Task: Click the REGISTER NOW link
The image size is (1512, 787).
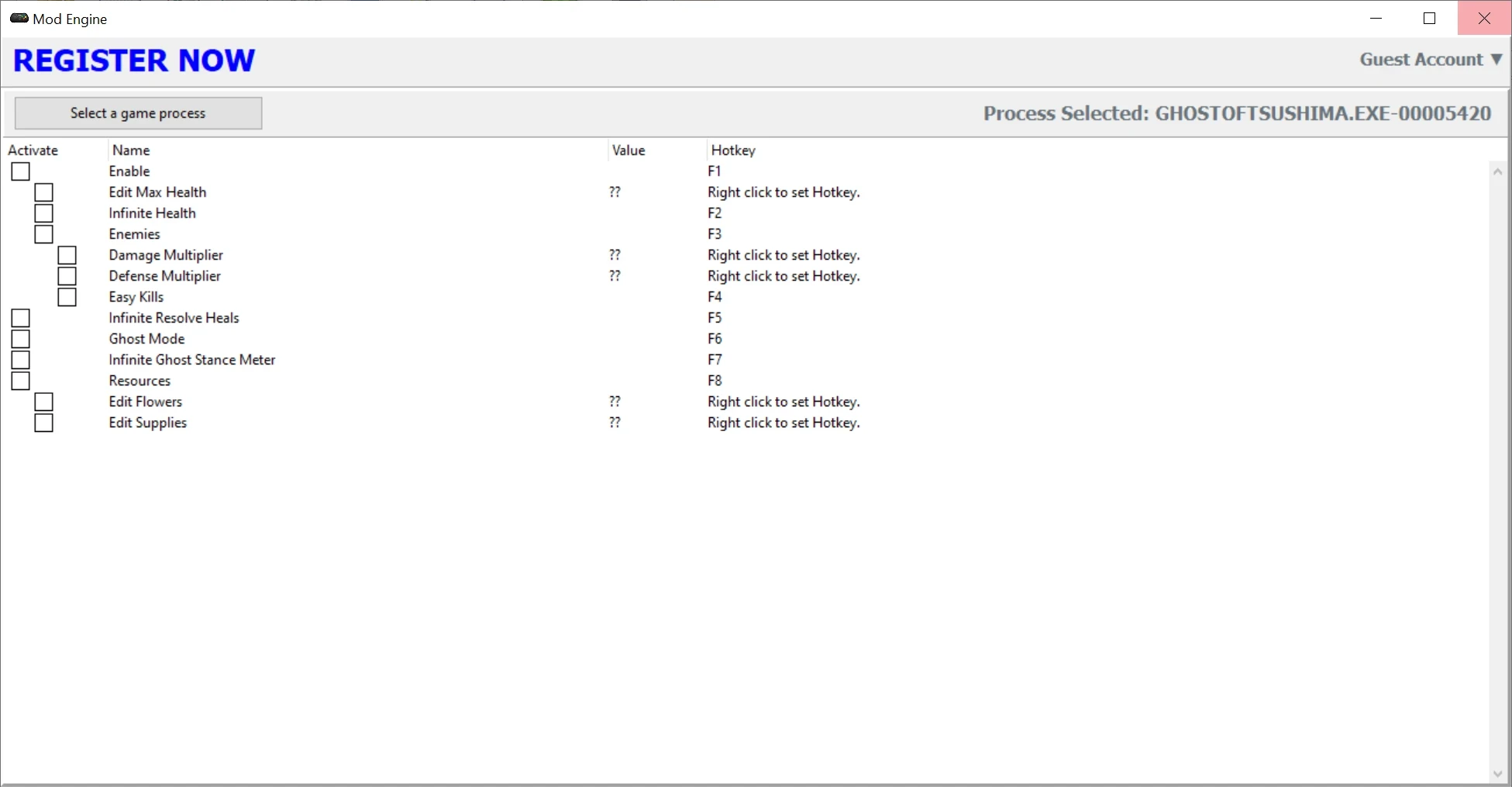Action: [134, 60]
